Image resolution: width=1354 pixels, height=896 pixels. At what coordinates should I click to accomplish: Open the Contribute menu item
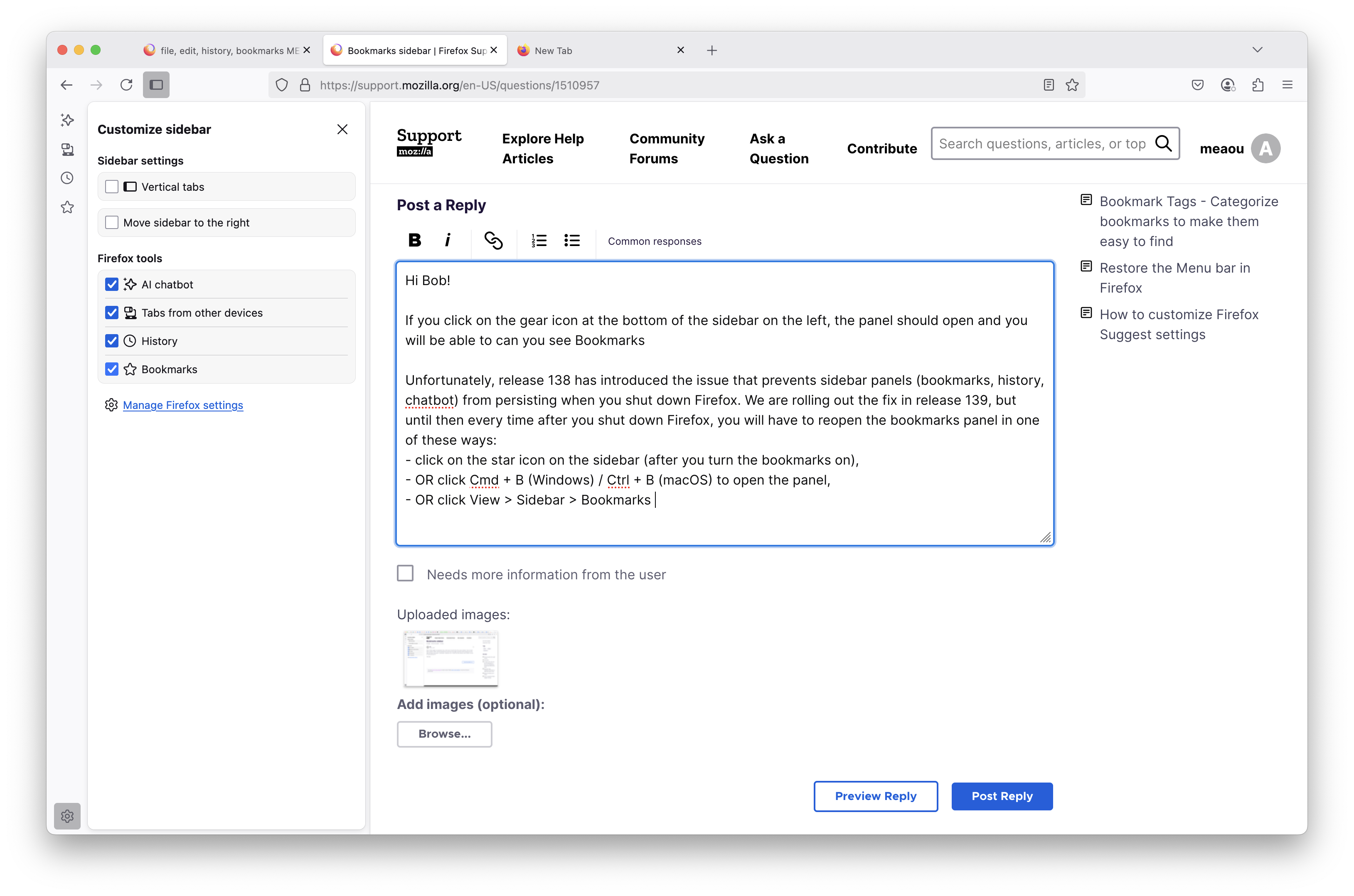(881, 149)
